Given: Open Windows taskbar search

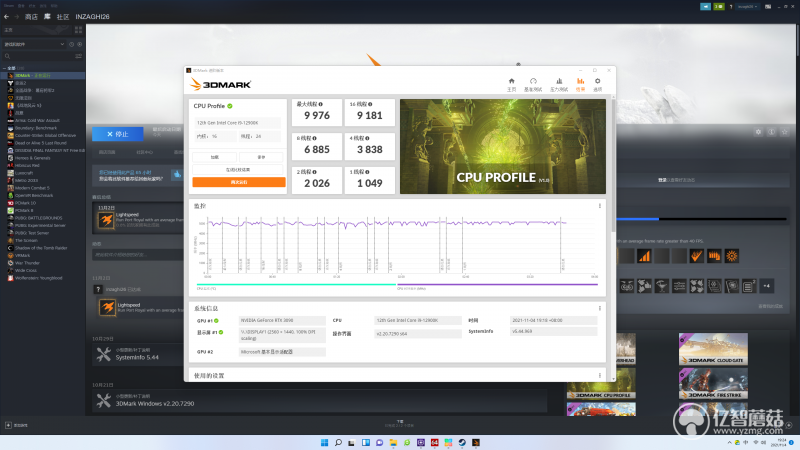Looking at the screenshot, I should coord(338,442).
